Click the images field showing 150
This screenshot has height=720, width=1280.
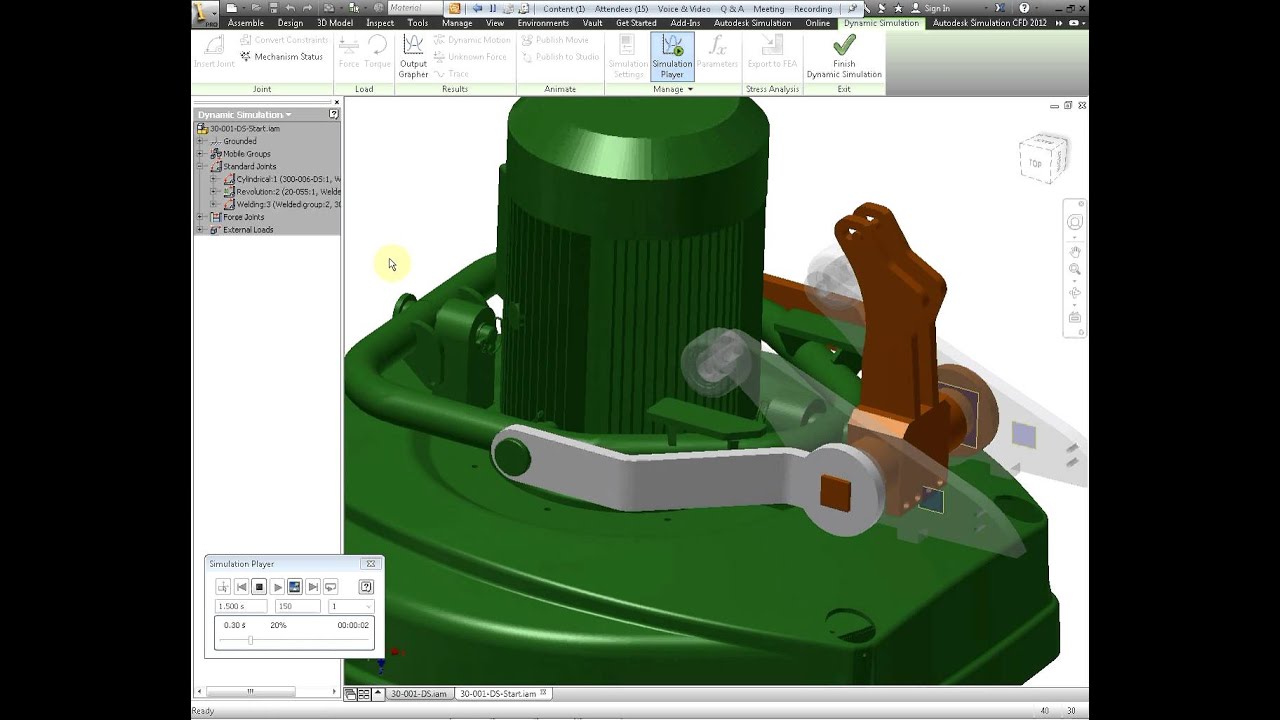296,606
